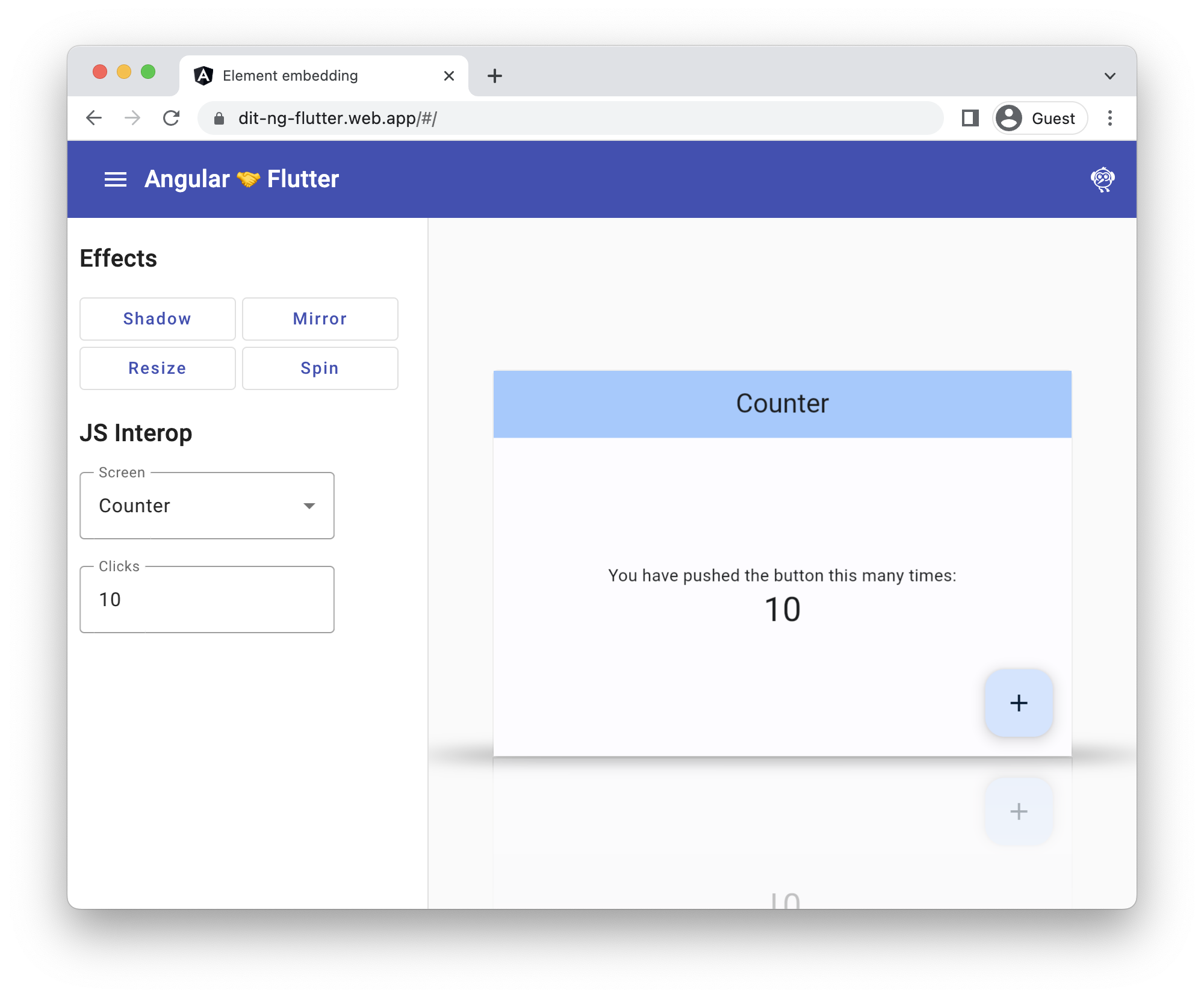Click the JS Interop heading
Image resolution: width=1204 pixels, height=998 pixels.
pyautogui.click(x=136, y=433)
